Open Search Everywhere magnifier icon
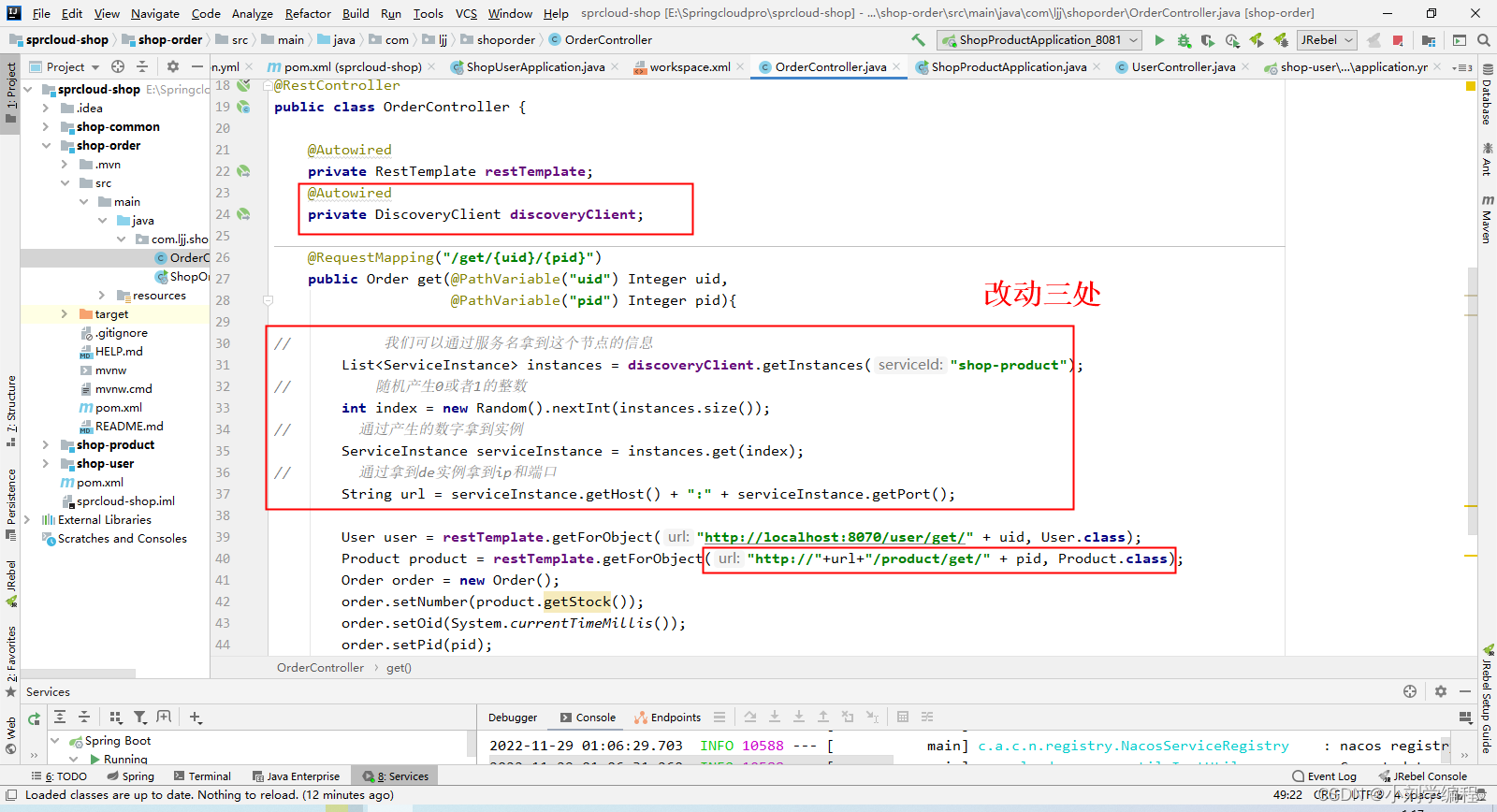The height and width of the screenshot is (812, 1497). click(1483, 40)
